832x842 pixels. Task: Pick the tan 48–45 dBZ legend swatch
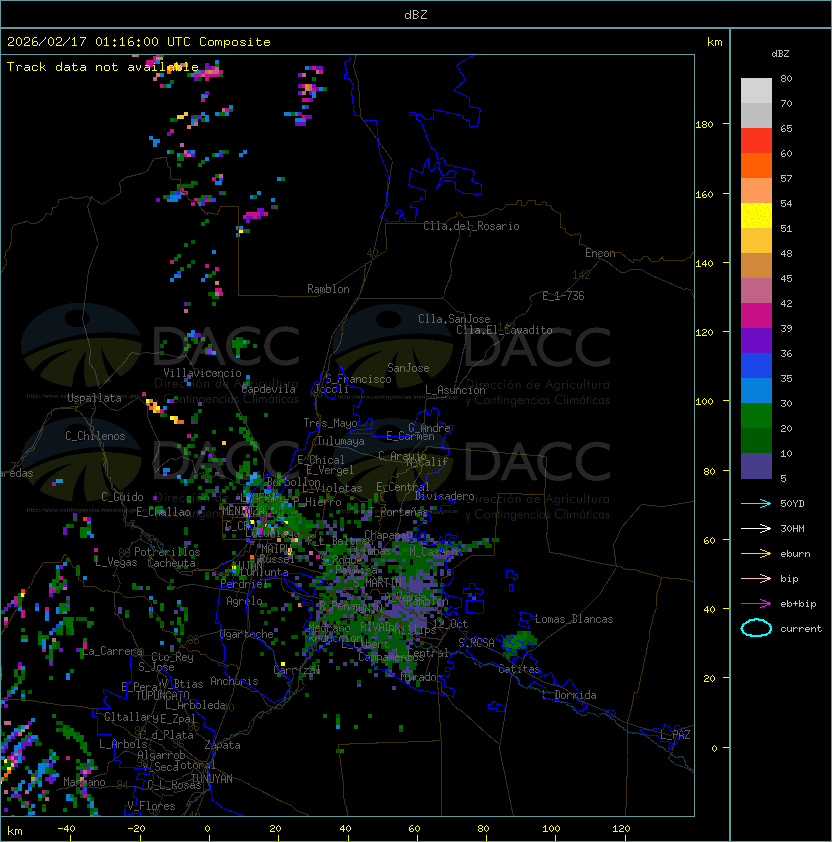(756, 266)
